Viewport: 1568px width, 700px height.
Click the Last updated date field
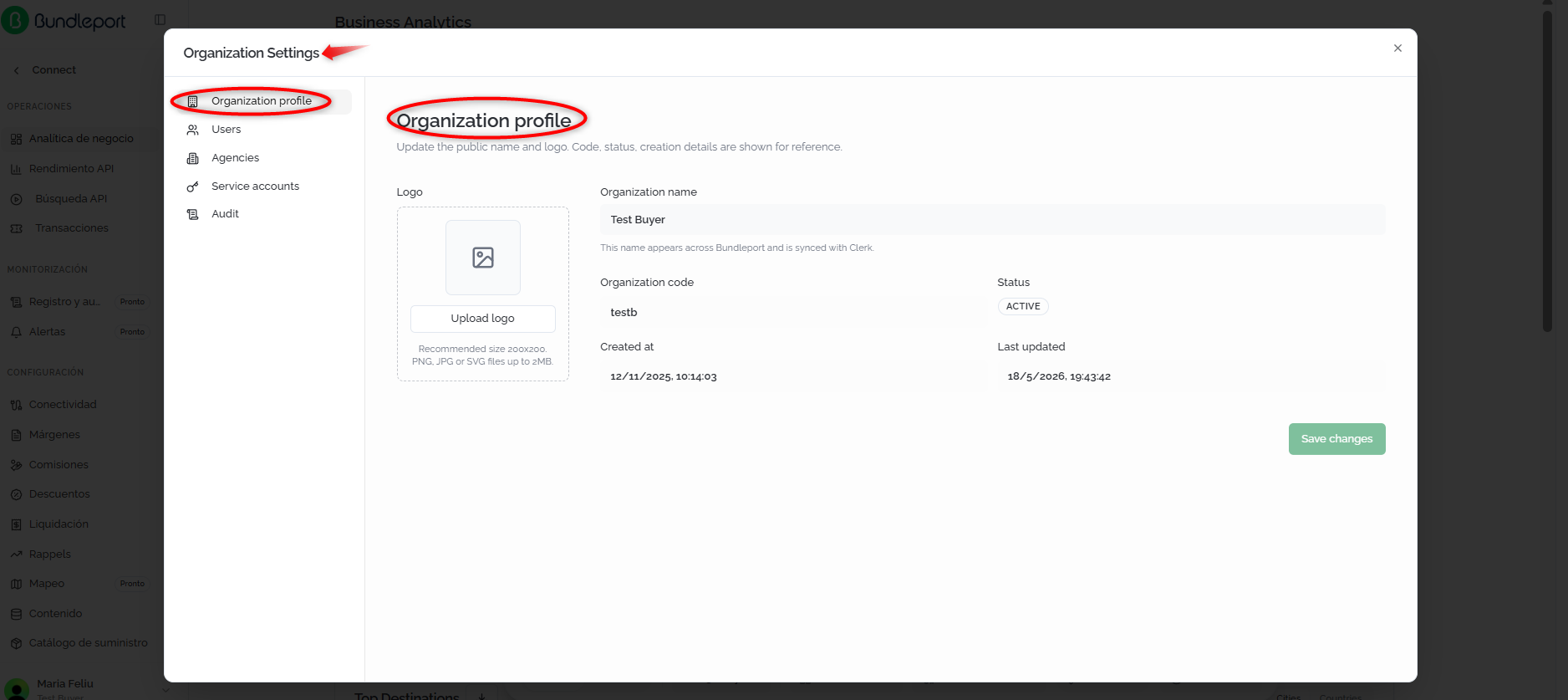coord(1191,376)
